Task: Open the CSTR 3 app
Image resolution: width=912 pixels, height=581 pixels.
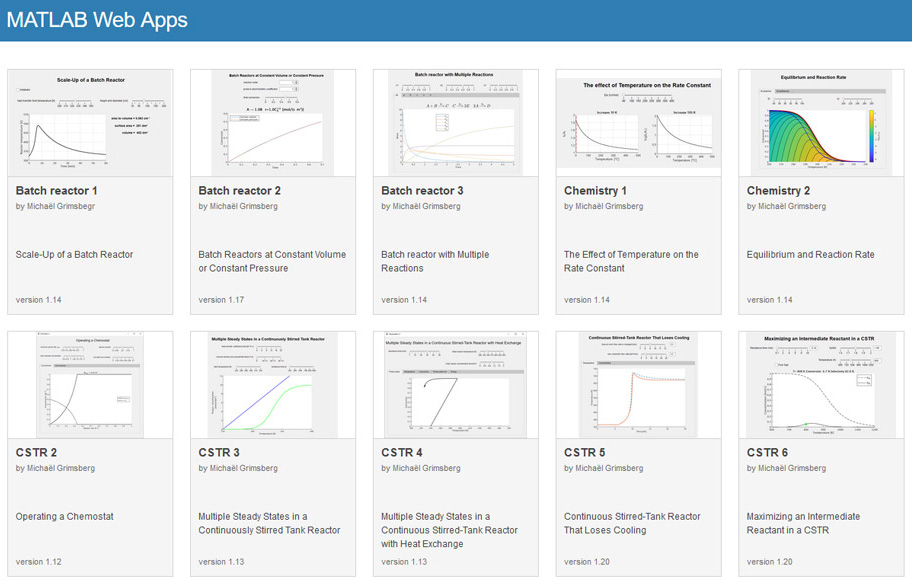Action: (x=213, y=452)
